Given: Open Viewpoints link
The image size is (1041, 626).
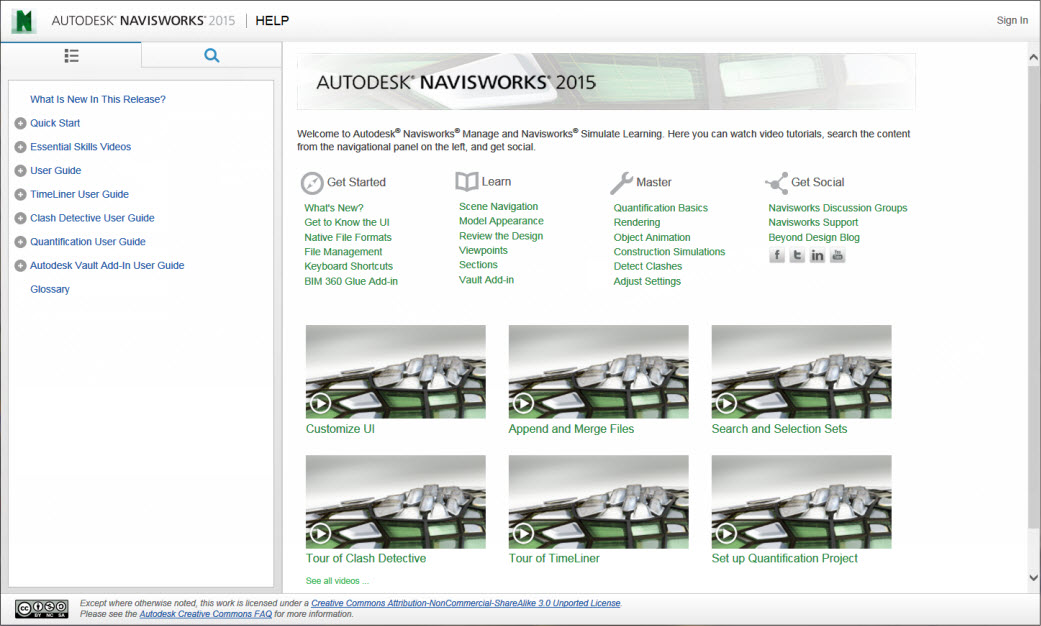Looking at the screenshot, I should tap(483, 250).
